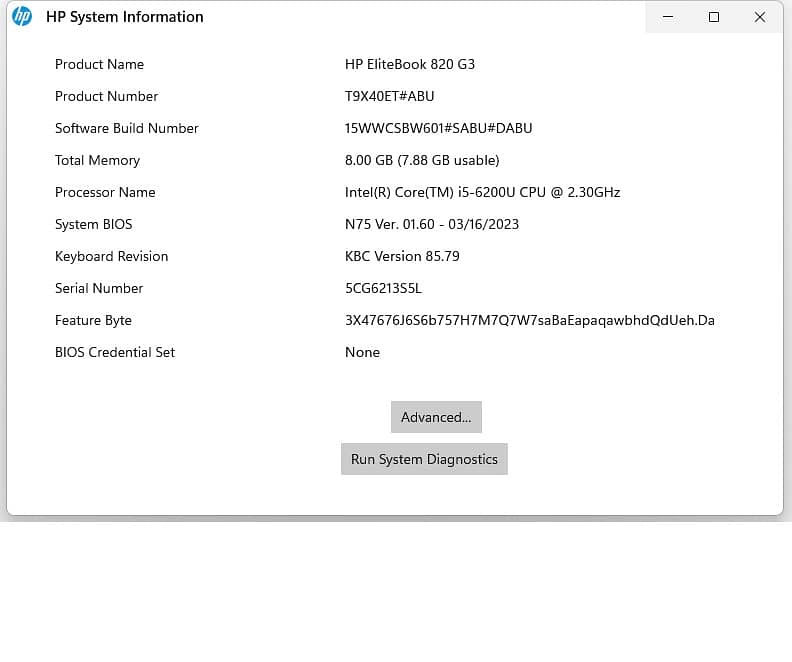Viewport: 792px width, 662px height.
Task: Click the Intel Core i5-6200U processor value
Action: point(482,192)
